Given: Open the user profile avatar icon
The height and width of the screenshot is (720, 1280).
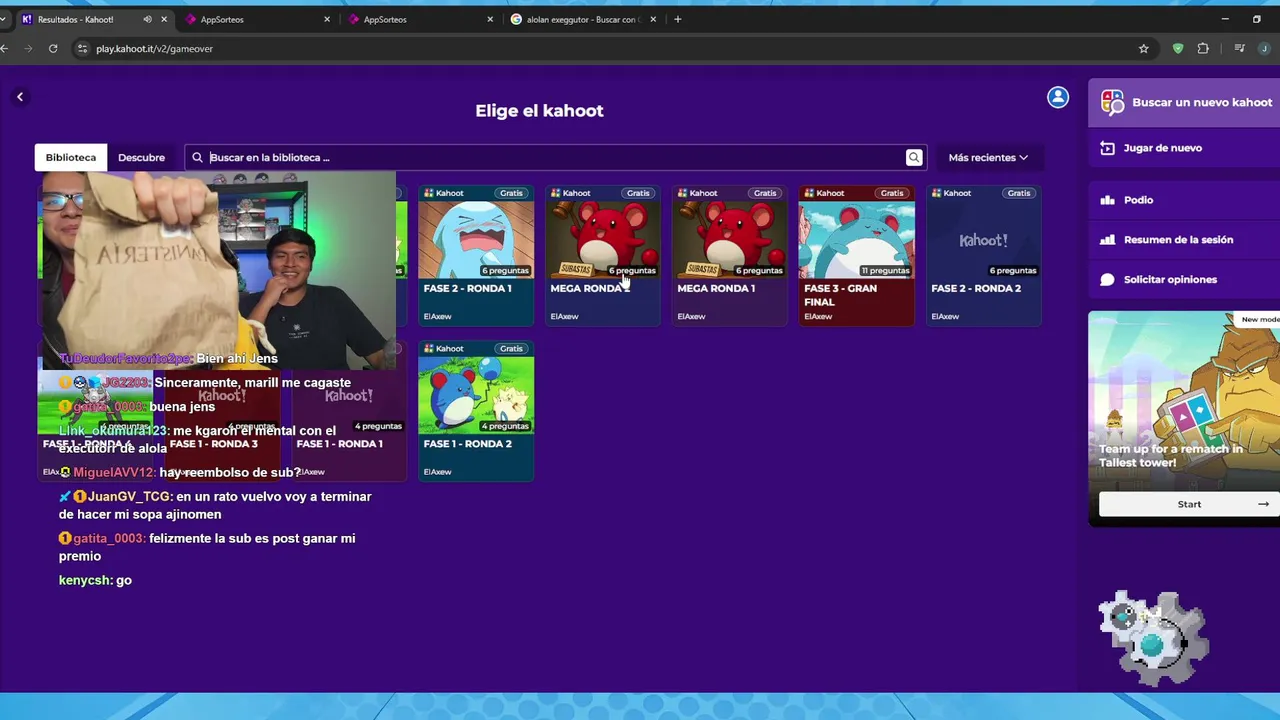Looking at the screenshot, I should pos(1058,97).
